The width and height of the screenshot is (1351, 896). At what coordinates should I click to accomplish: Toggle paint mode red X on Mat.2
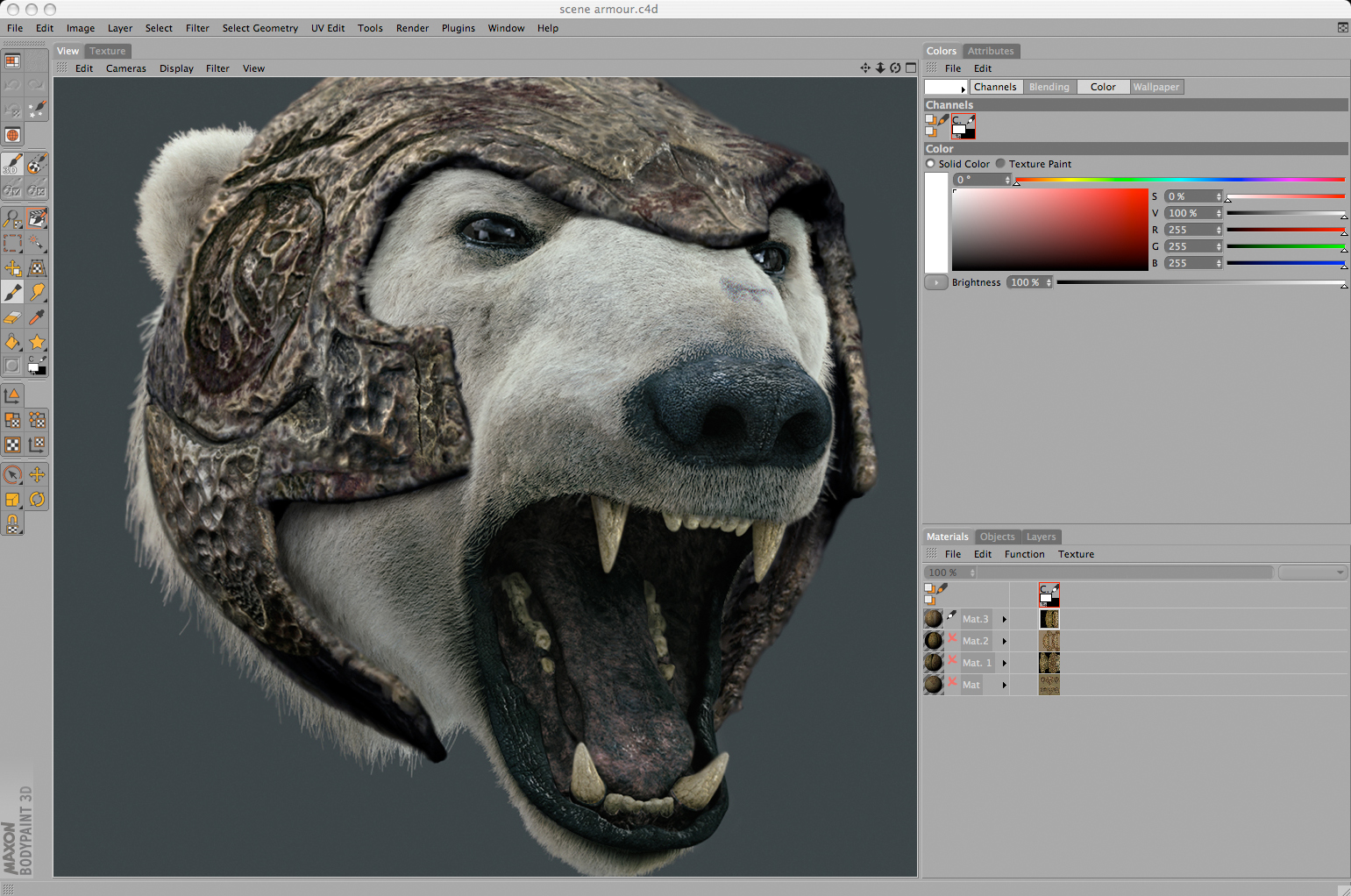(x=952, y=639)
